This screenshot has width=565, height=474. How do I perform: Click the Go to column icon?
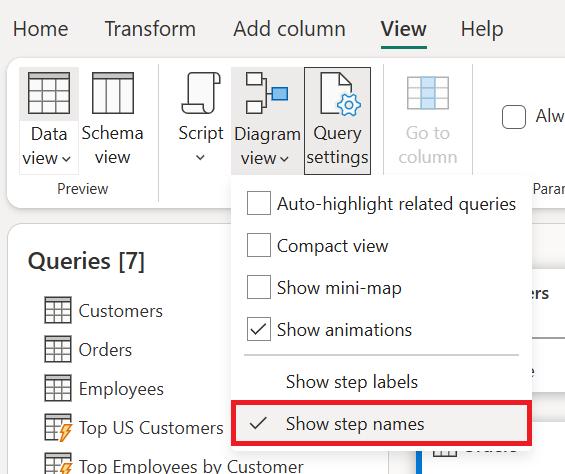click(x=428, y=93)
